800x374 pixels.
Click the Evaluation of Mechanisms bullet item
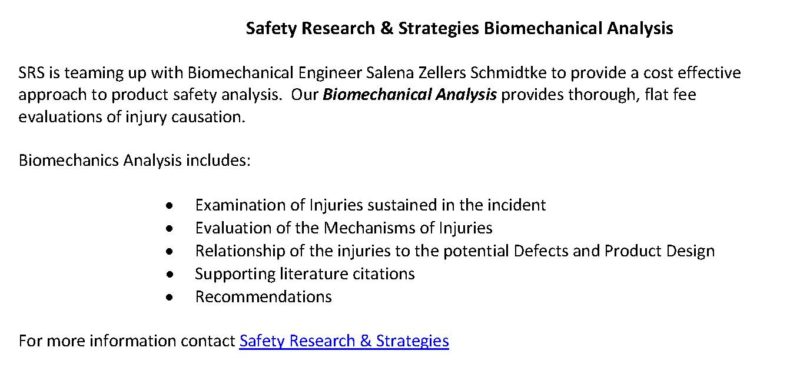pos(343,228)
